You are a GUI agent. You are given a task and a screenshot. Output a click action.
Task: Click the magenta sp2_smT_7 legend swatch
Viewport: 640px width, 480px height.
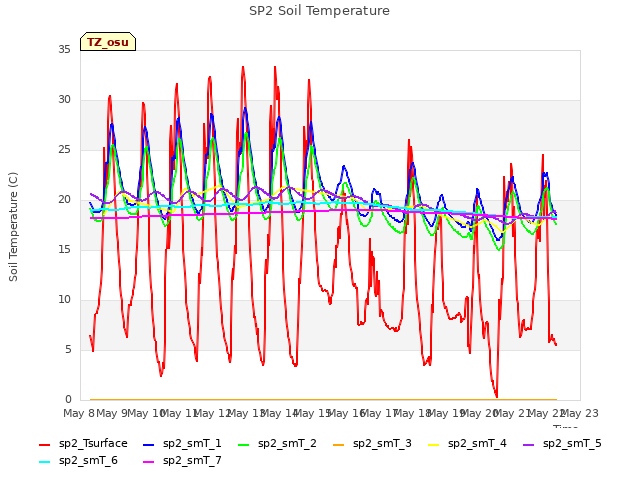click(x=149, y=462)
